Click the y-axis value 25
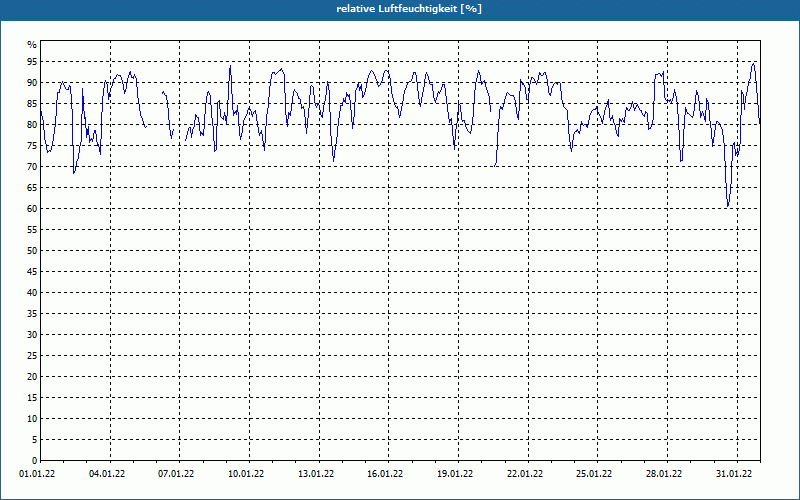 32,356
